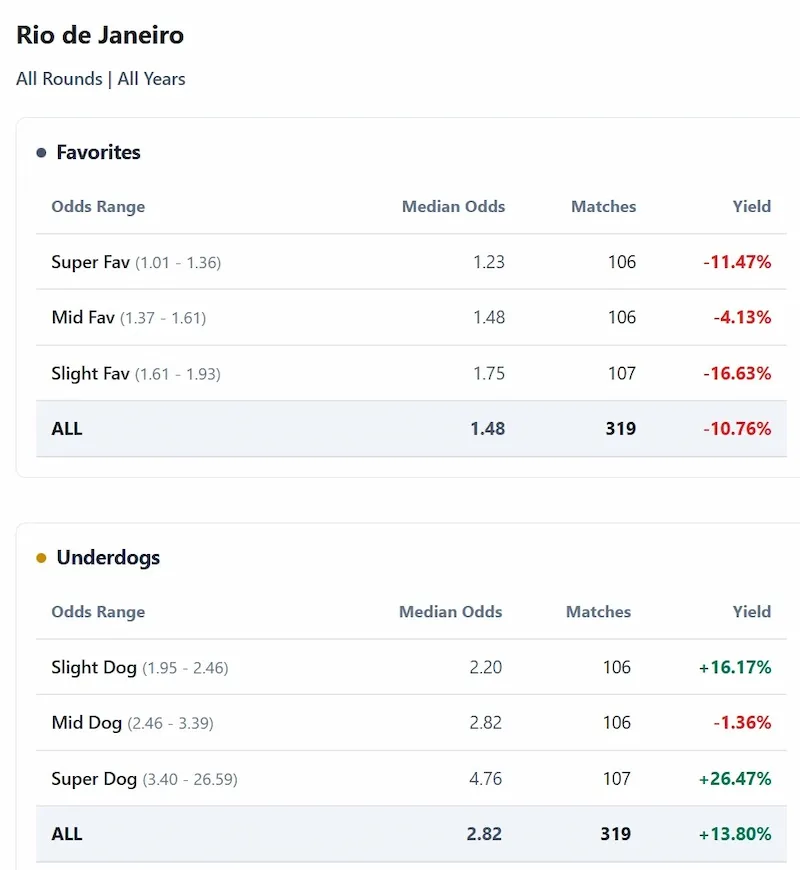Click the +26.47% yield value
The height and width of the screenshot is (870, 800).
pos(736,779)
